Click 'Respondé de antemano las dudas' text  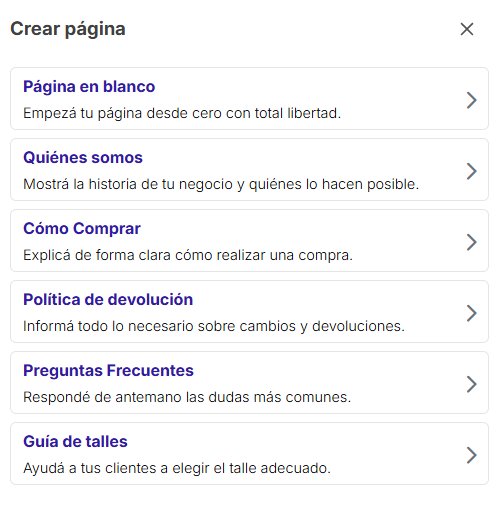187,397
